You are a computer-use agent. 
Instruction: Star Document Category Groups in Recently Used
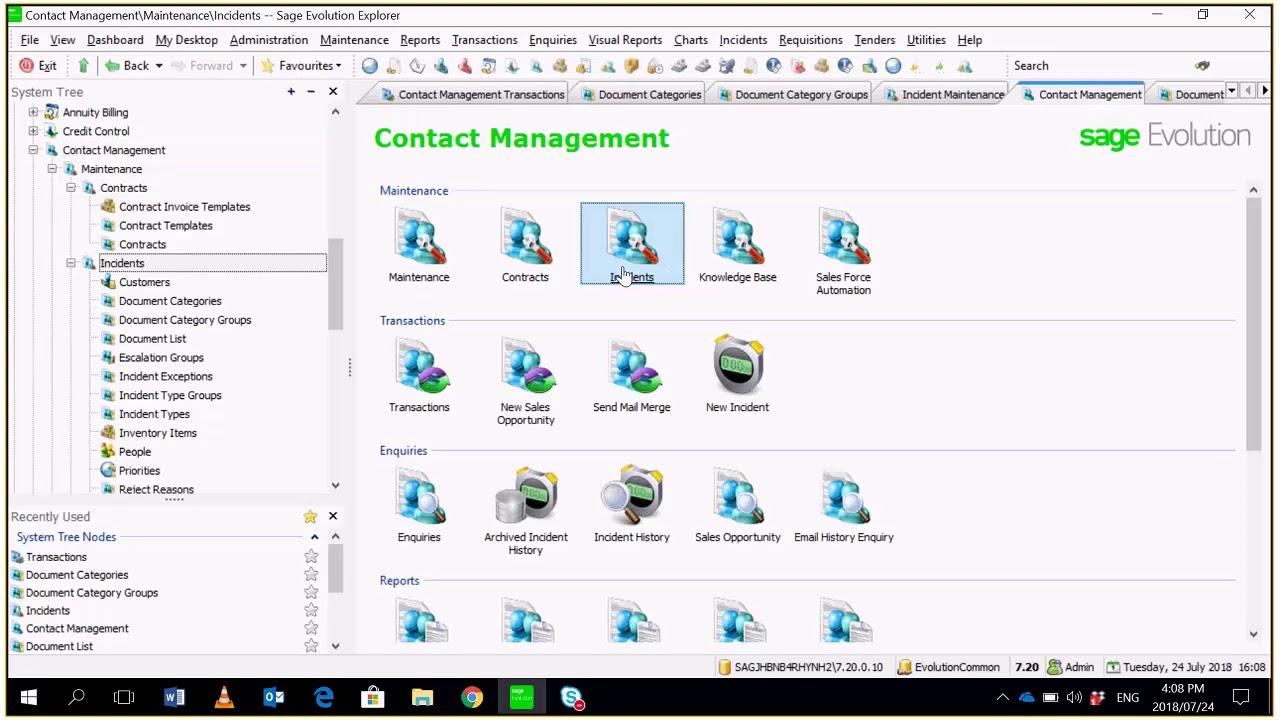[x=311, y=593]
